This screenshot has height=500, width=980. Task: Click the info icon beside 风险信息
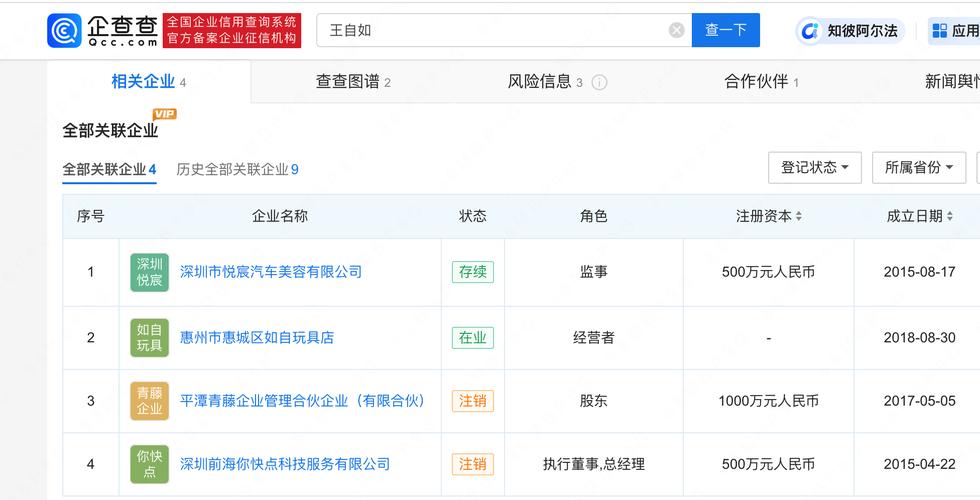599,82
